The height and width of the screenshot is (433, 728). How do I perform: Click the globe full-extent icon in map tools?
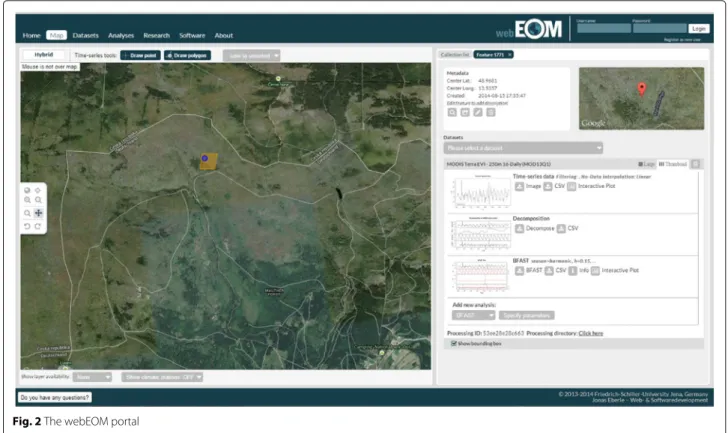tap(27, 190)
